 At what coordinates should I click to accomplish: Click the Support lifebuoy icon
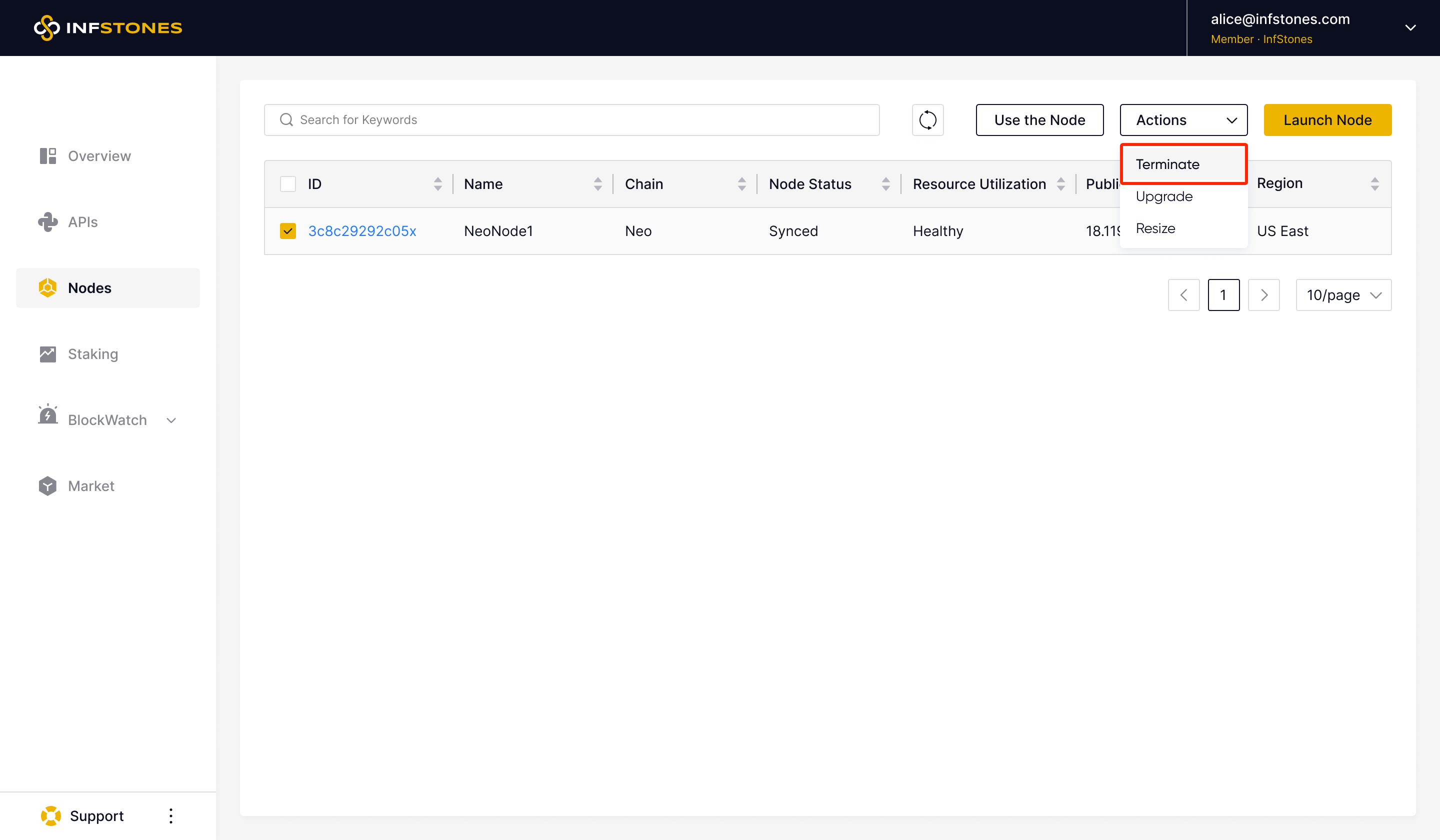pyautogui.click(x=51, y=815)
